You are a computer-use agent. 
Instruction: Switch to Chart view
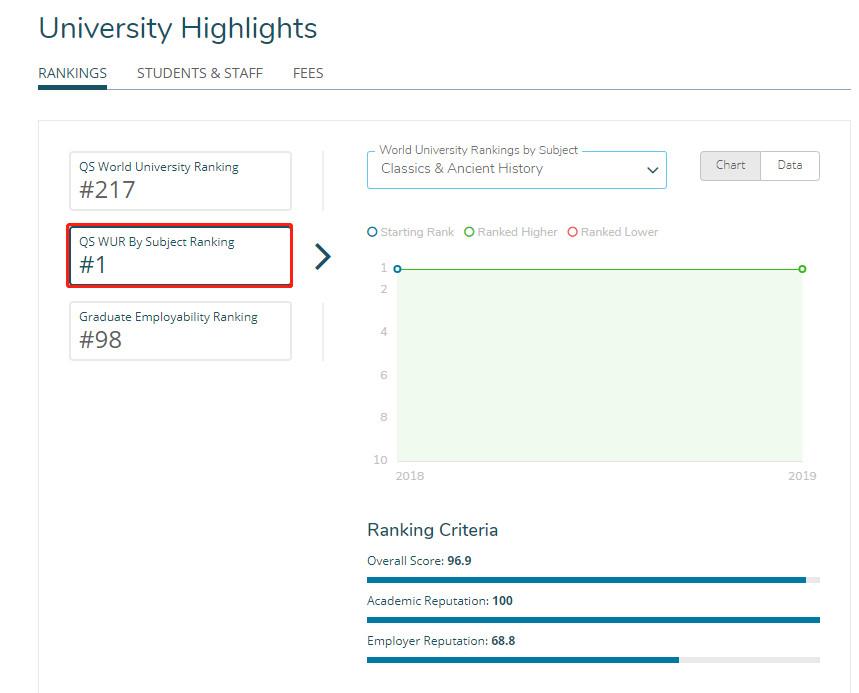730,166
